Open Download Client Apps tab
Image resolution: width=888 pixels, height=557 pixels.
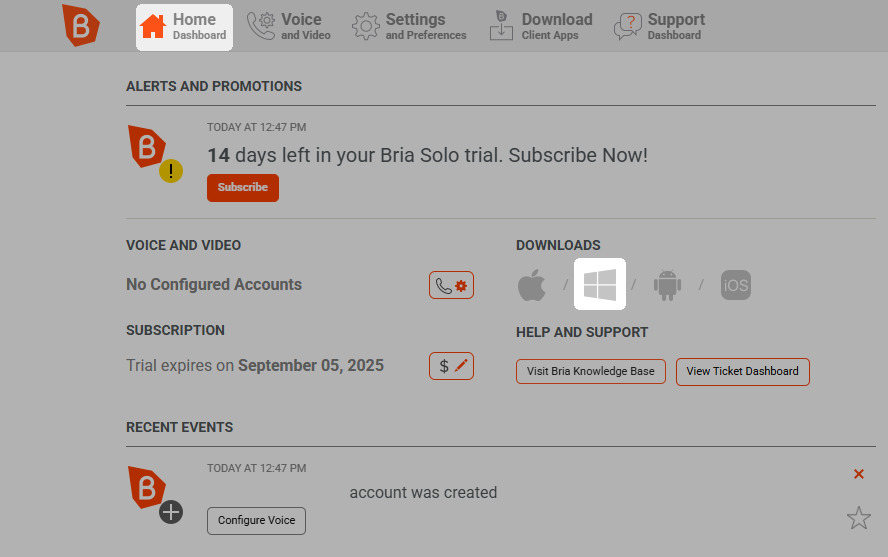tap(541, 27)
